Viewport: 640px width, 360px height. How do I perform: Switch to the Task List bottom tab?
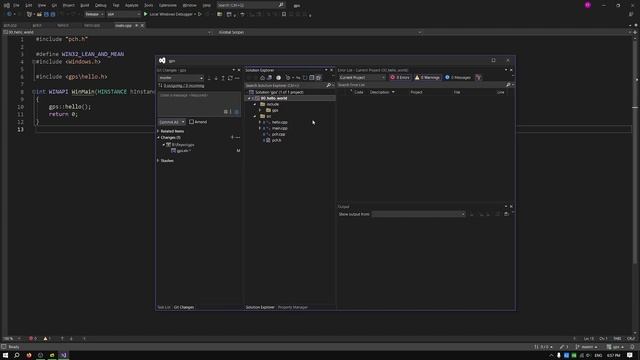tap(164, 307)
